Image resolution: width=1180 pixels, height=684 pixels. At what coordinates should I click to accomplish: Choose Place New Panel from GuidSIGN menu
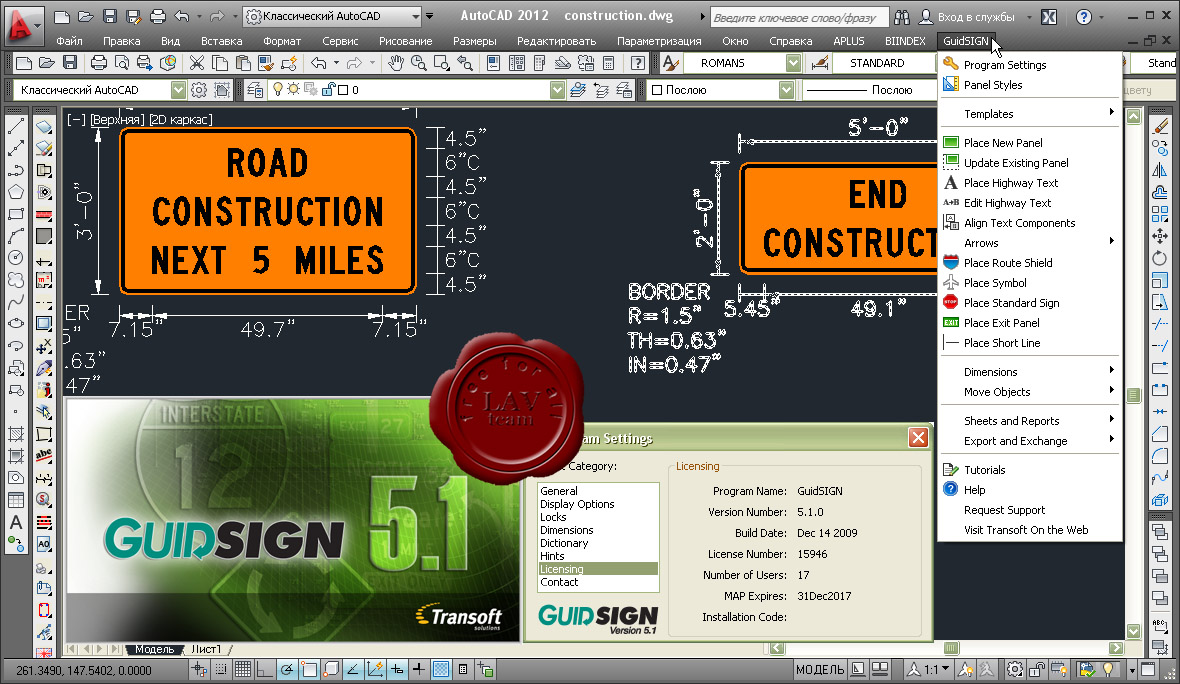(x=1029, y=143)
